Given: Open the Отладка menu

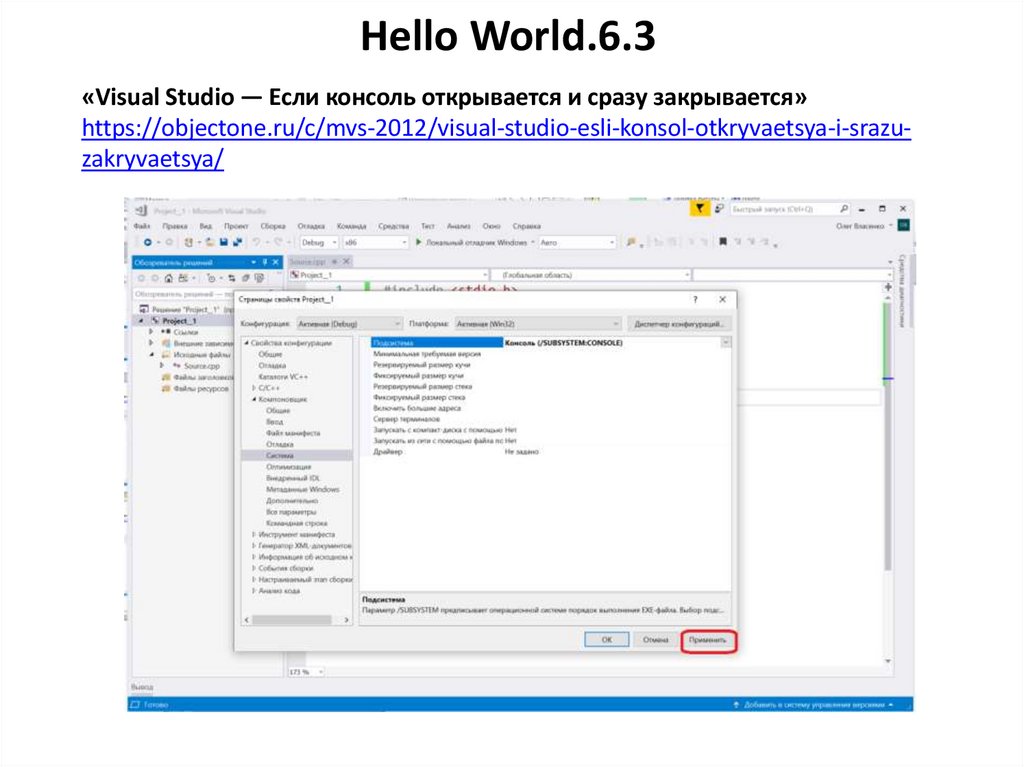Looking at the screenshot, I should pos(312,226).
